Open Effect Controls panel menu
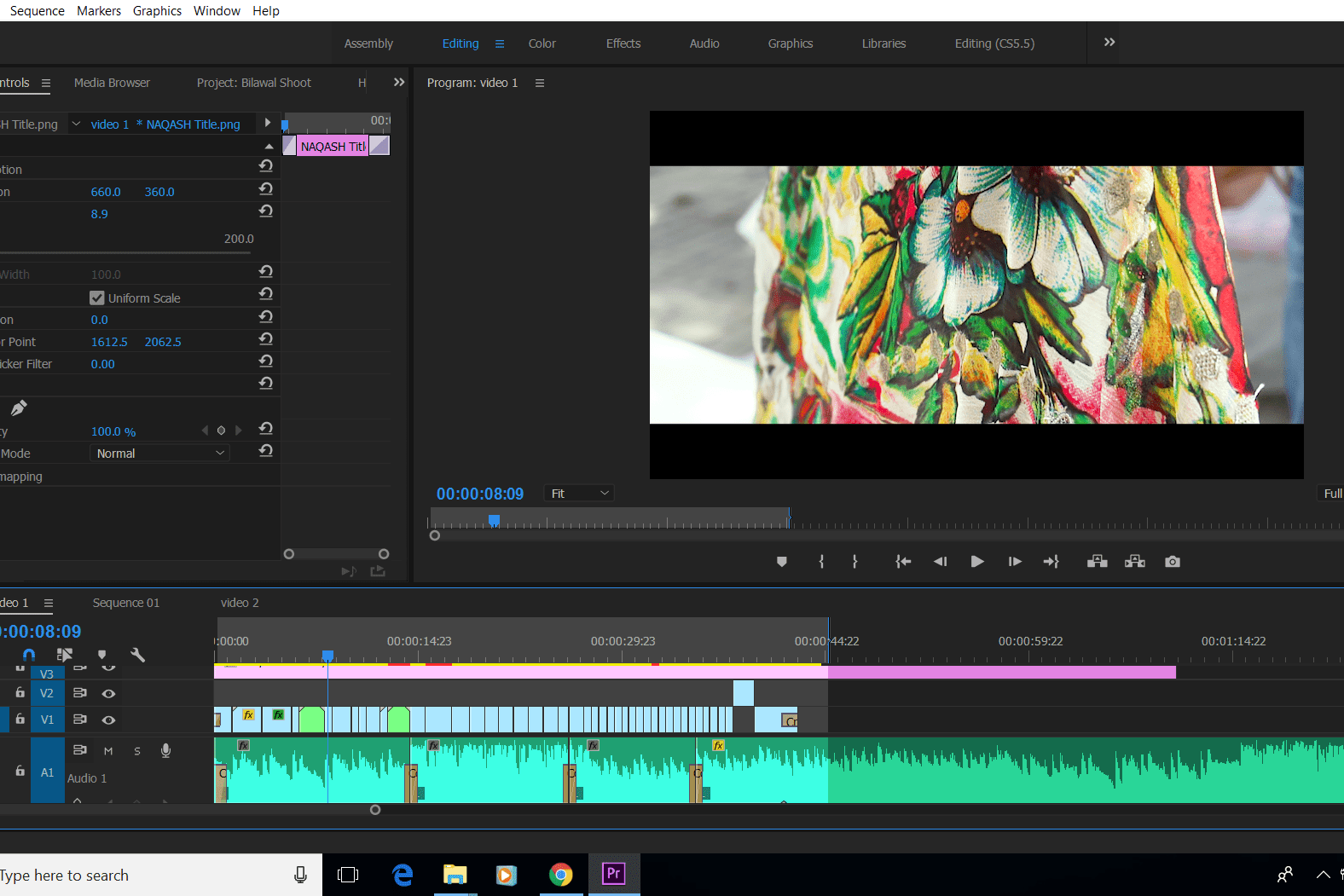 (x=46, y=83)
